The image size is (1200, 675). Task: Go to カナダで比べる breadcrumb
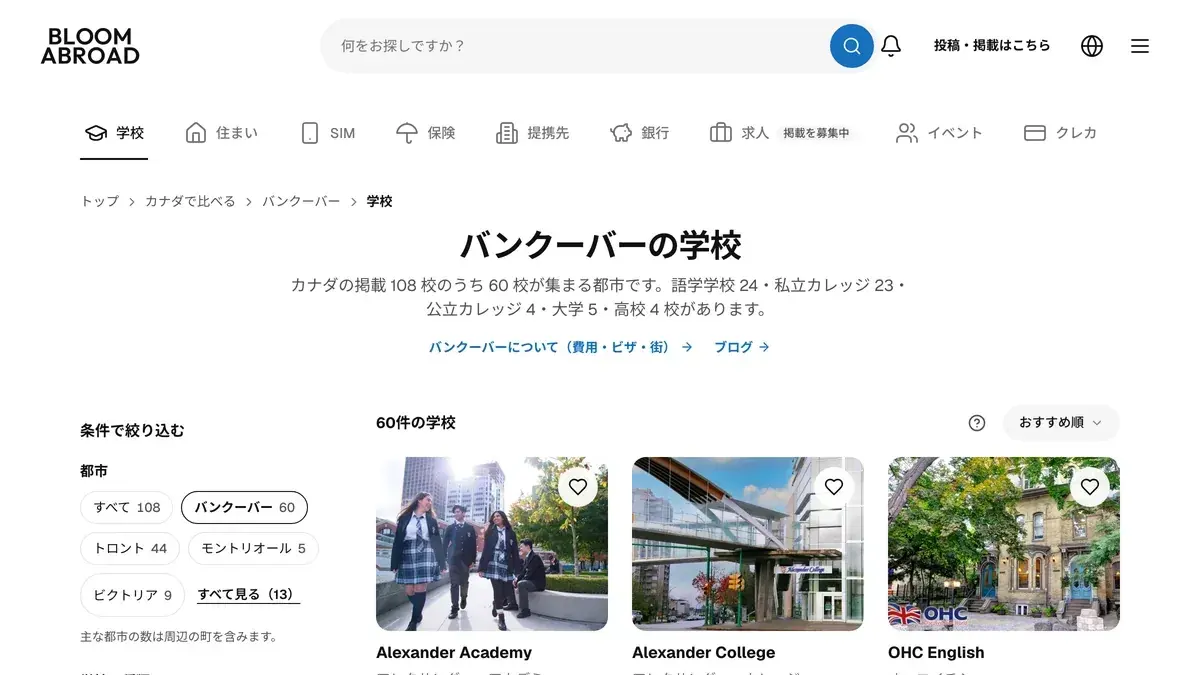pos(190,201)
